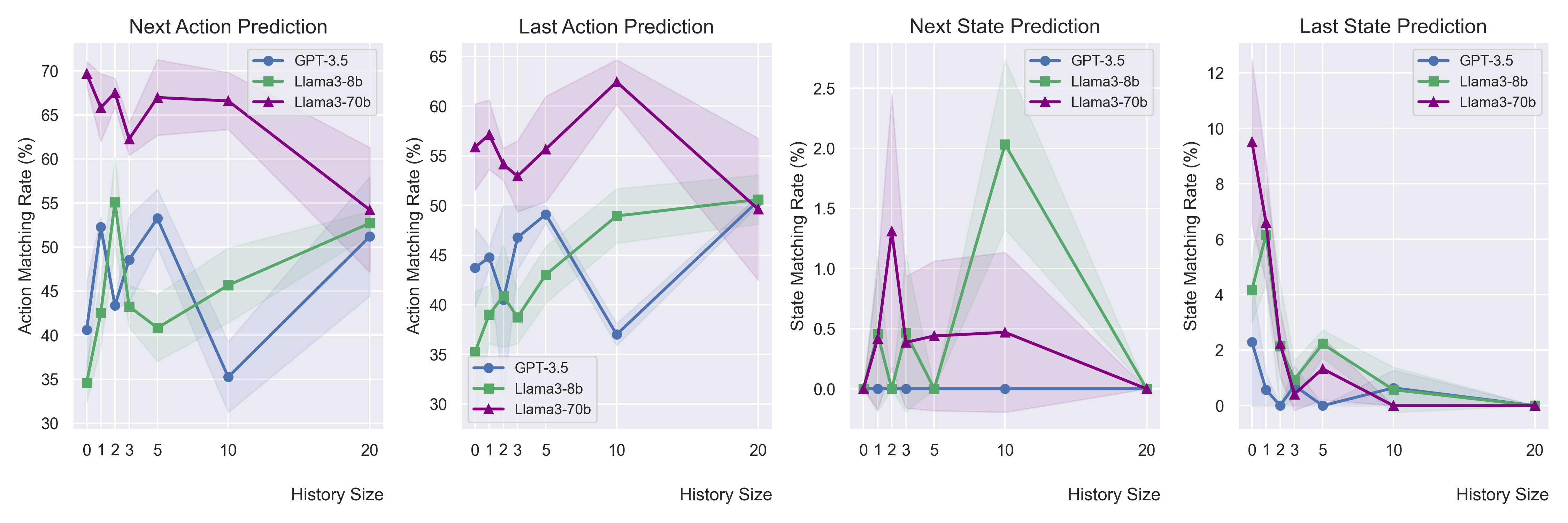The width and height of the screenshot is (1568, 523).
Task: Click the Llama3-8b legend marker in Next State Prediction
Action: click(1045, 82)
